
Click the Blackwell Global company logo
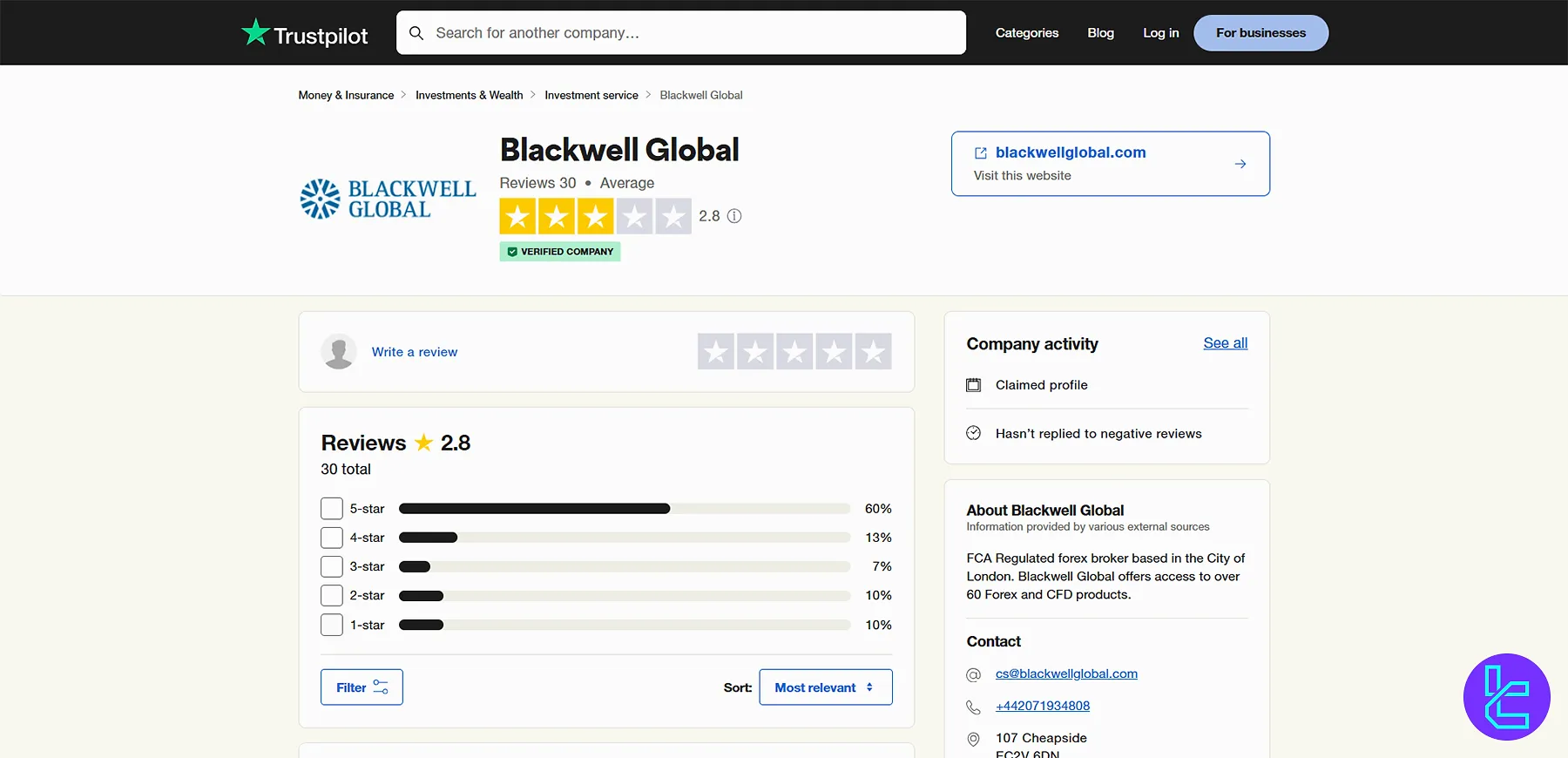pos(388,200)
